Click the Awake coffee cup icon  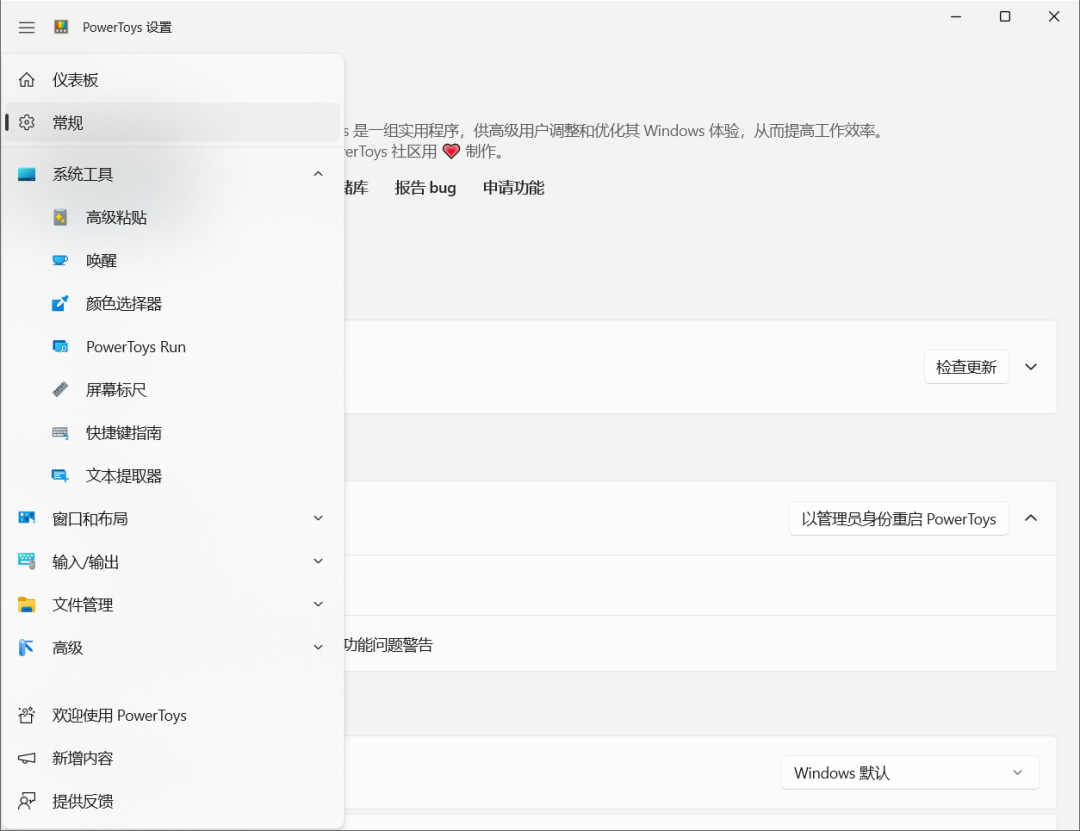61,260
